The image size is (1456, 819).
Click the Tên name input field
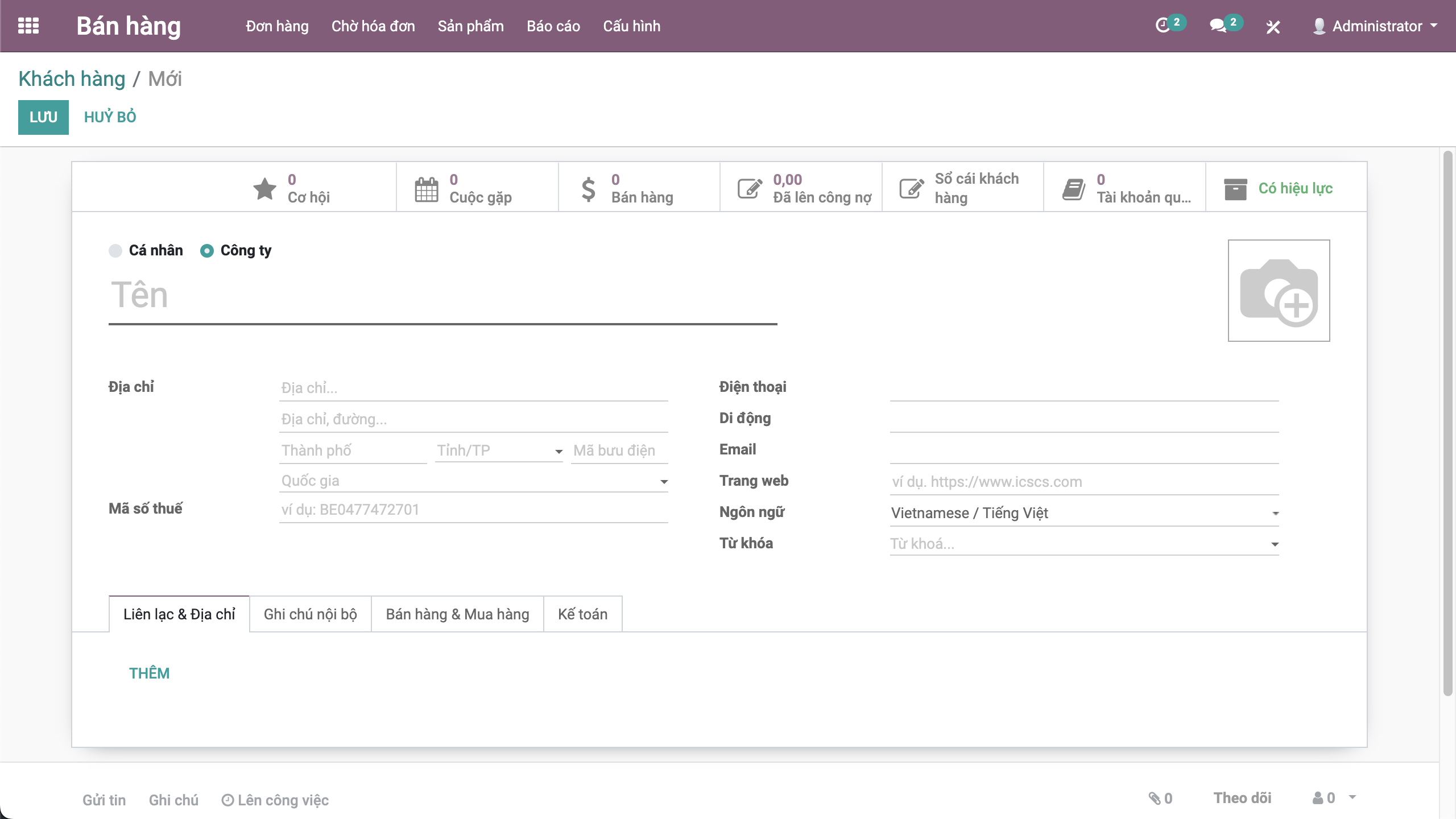pyautogui.click(x=442, y=296)
